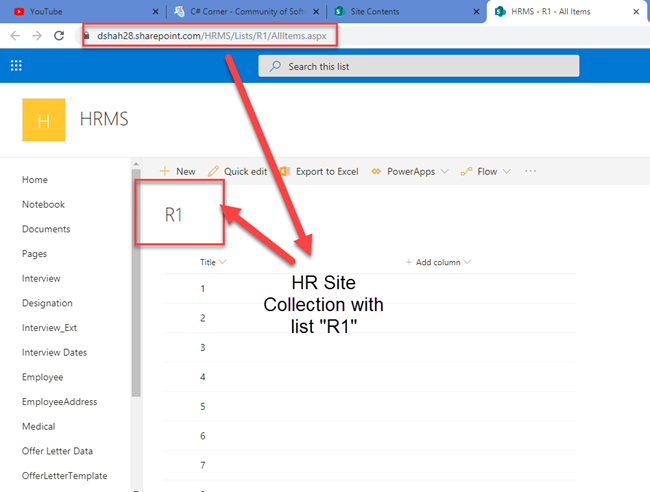
Task: Open the HRMS site title link
Action: point(104,119)
